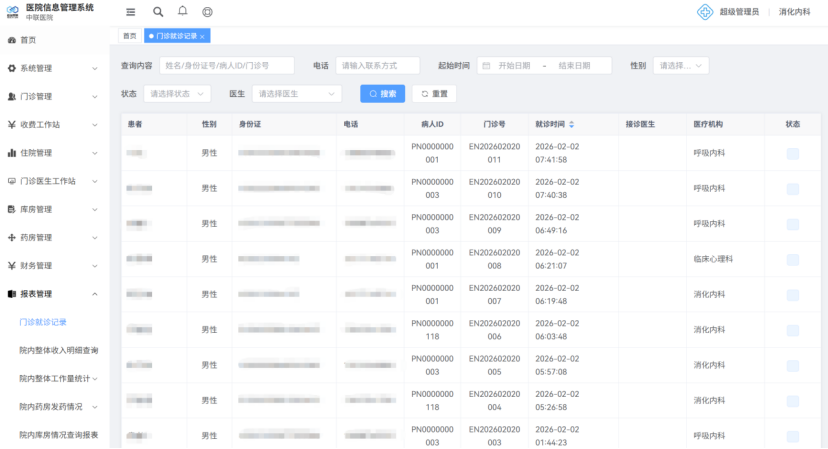Click the 超级管理员 user avatar icon

[706, 12]
